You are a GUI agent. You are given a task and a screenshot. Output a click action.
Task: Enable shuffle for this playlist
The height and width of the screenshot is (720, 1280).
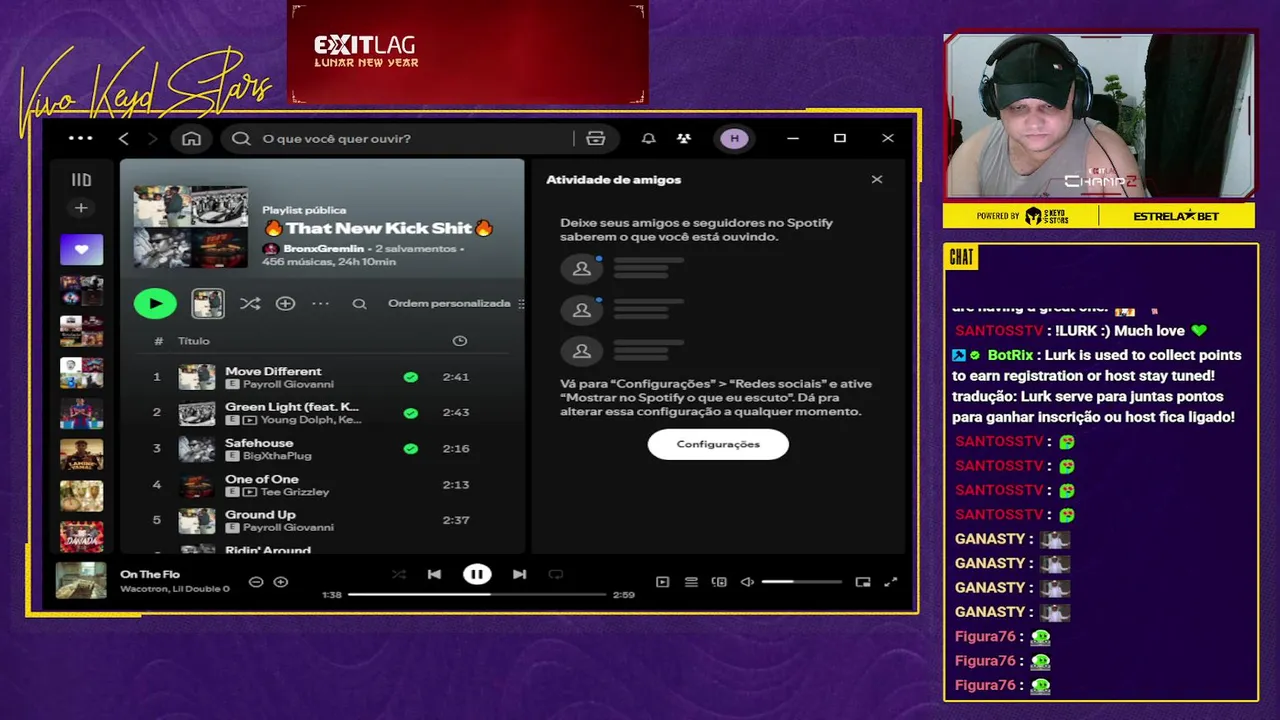pos(250,303)
